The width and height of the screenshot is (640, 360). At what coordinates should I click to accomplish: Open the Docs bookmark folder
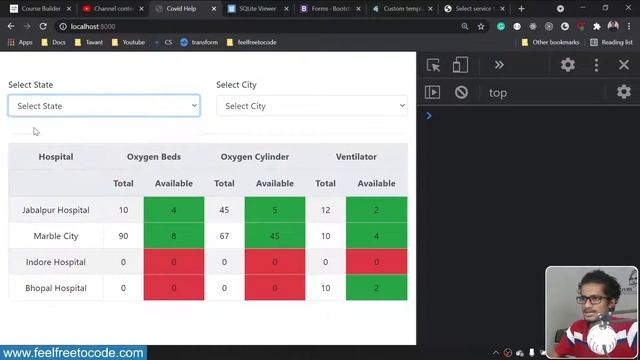click(x=53, y=42)
